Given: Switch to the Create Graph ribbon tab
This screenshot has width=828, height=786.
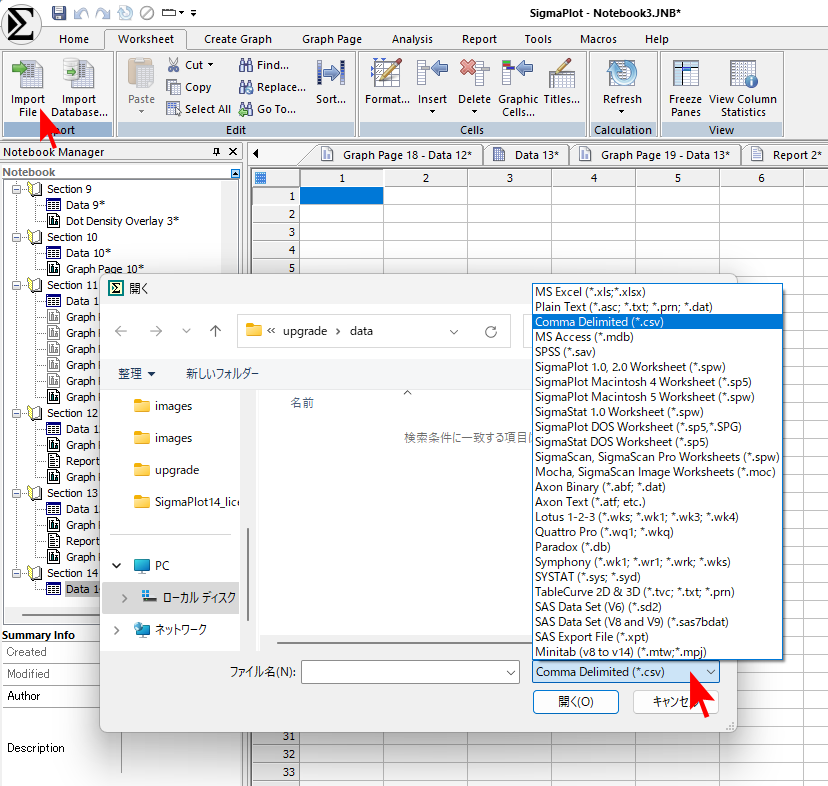Looking at the screenshot, I should 237,39.
